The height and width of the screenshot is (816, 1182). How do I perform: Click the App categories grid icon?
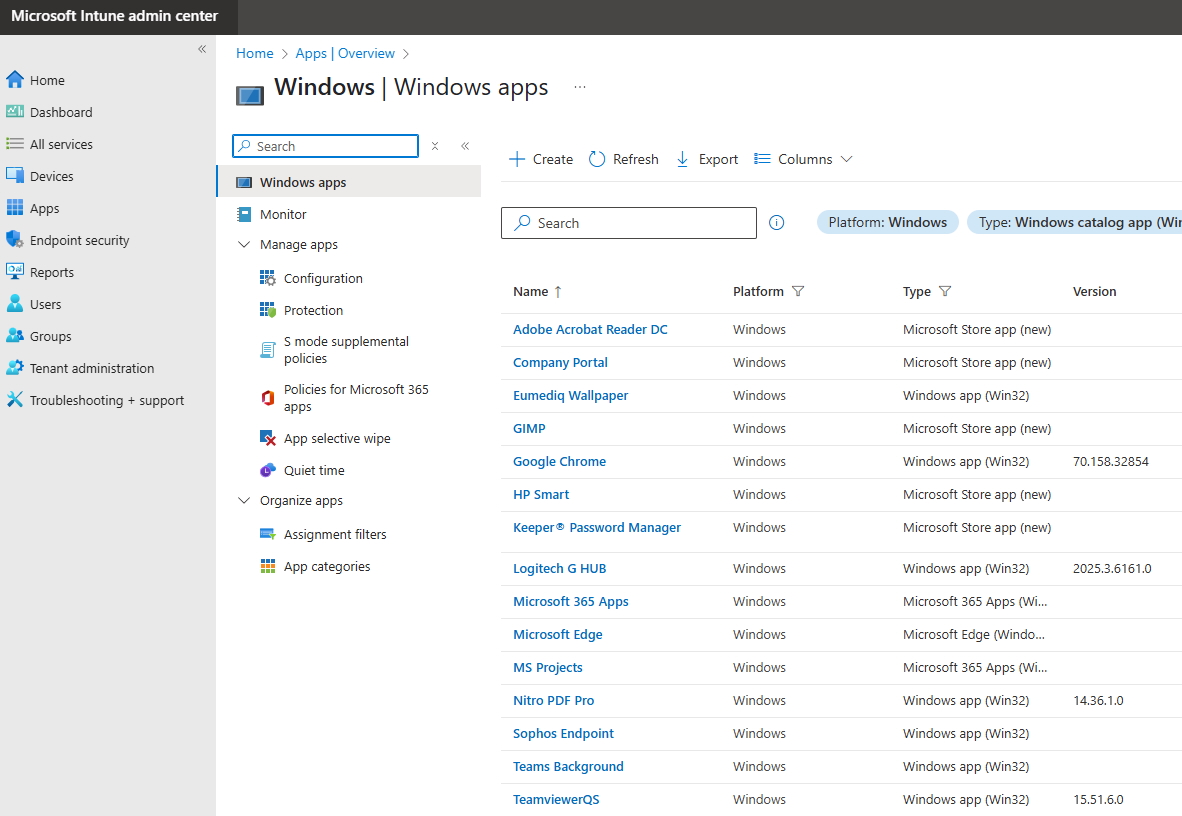point(268,566)
